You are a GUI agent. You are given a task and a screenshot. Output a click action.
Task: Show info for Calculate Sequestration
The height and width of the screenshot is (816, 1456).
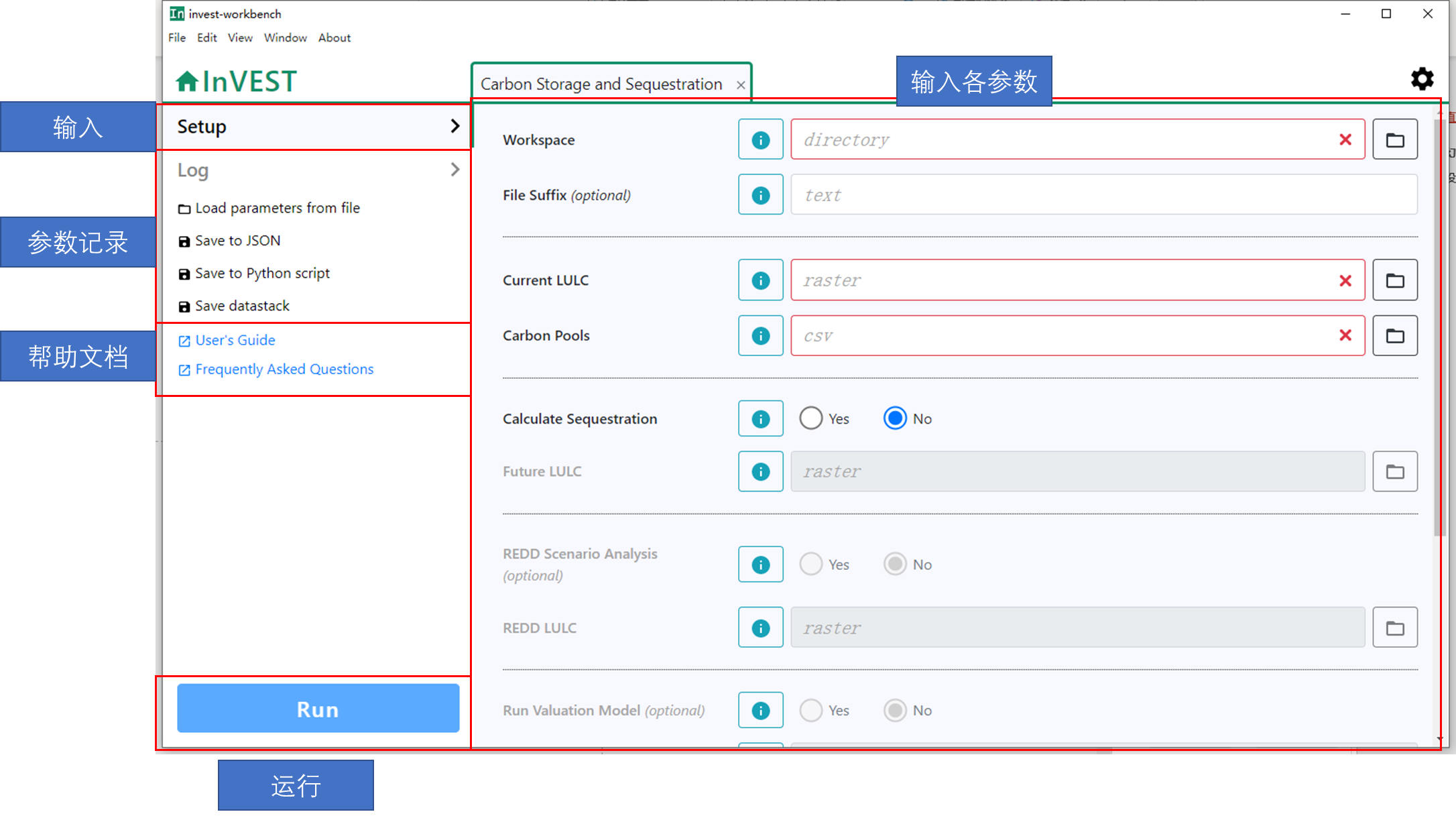tap(760, 418)
